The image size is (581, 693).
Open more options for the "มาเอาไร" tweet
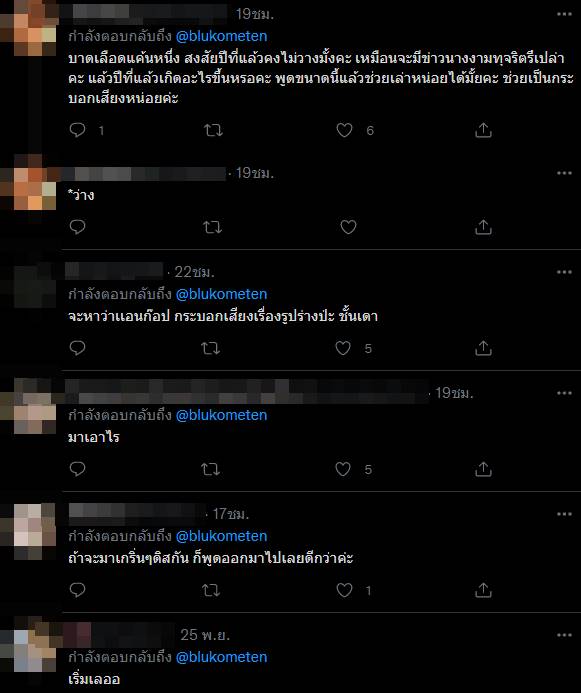click(564, 393)
